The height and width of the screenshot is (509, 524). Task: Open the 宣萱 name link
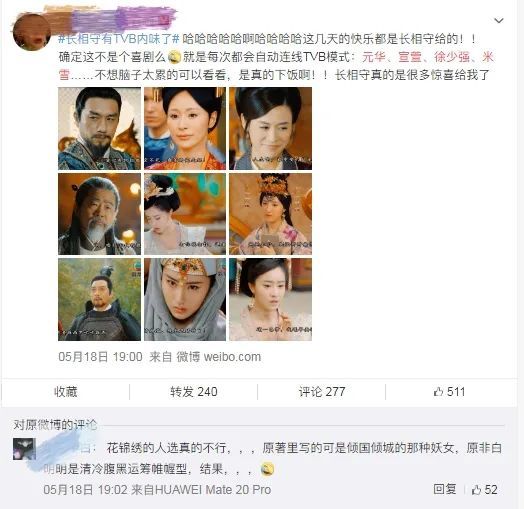coord(410,57)
